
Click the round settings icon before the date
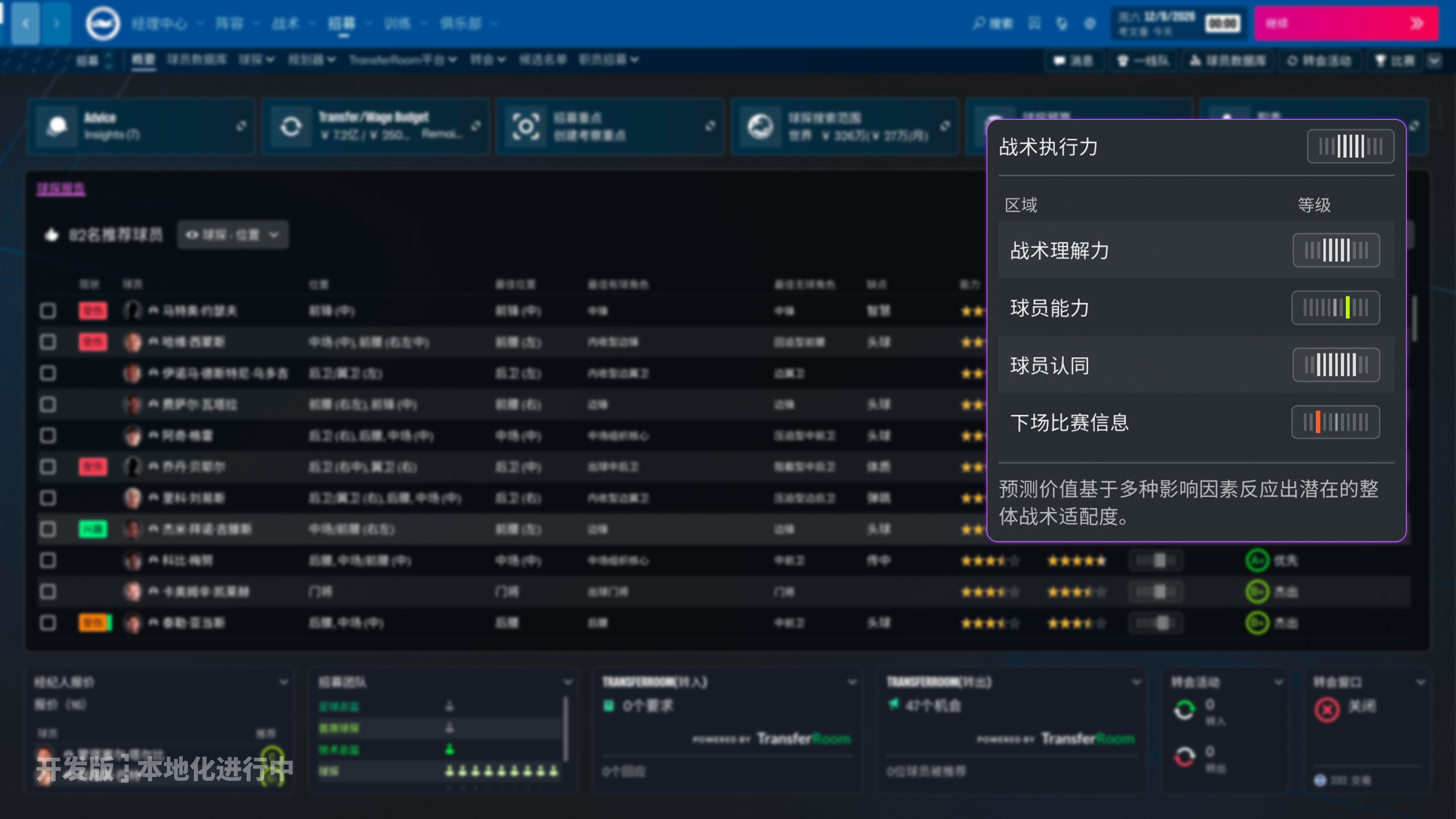tap(1090, 23)
